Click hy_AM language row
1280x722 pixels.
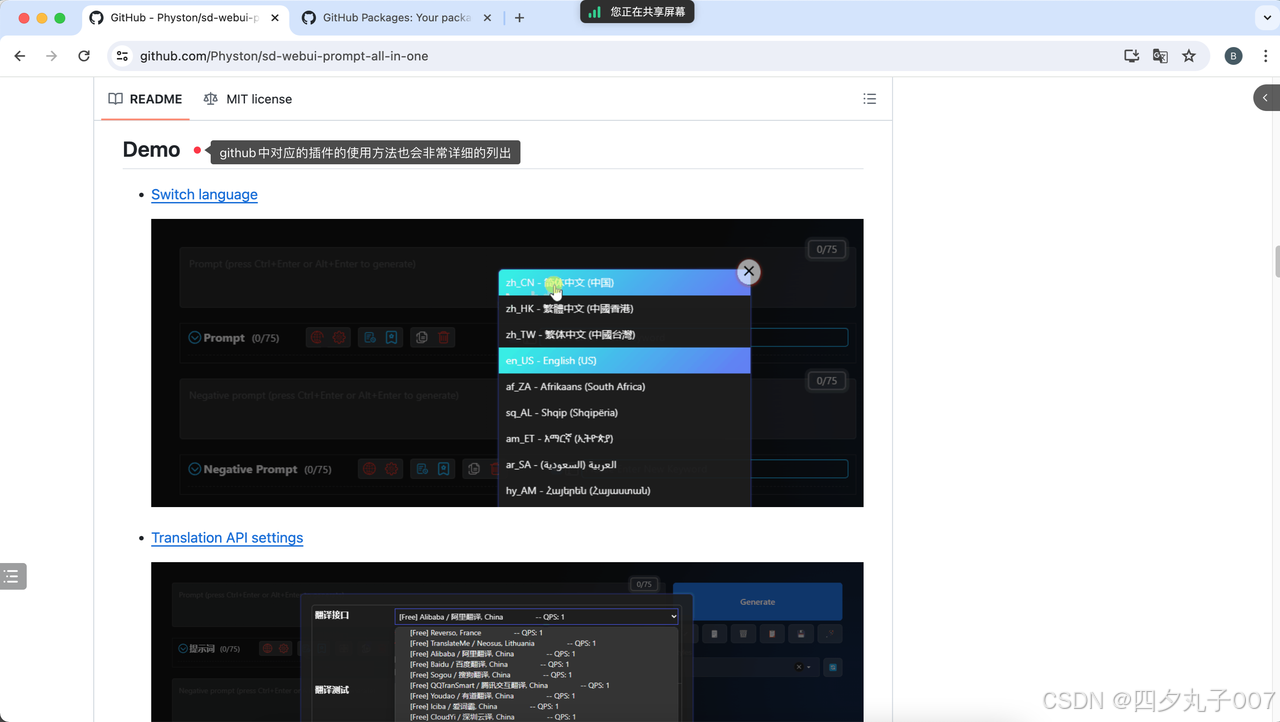click(x=624, y=490)
